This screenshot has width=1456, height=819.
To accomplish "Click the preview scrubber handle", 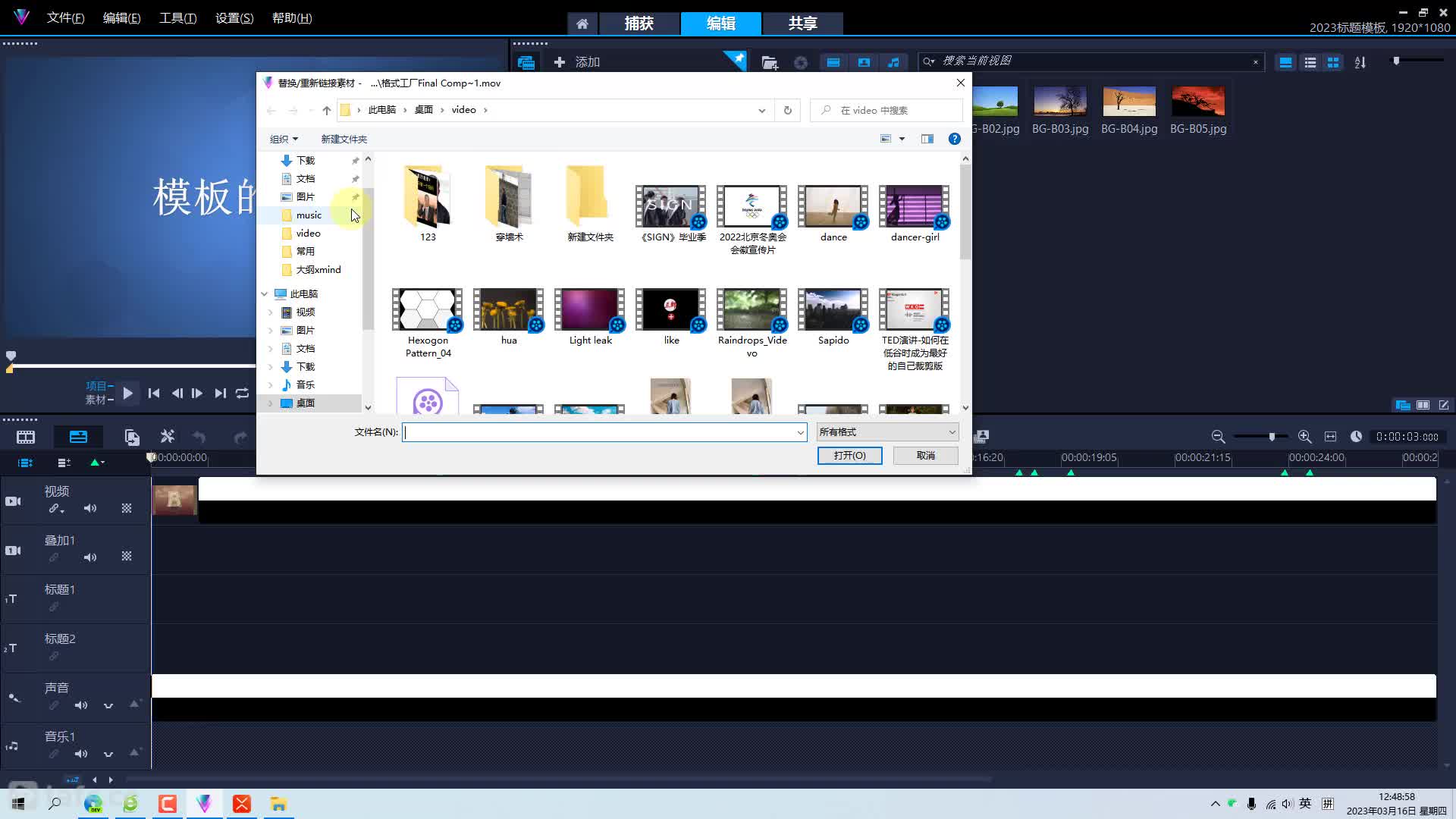I will (11, 356).
